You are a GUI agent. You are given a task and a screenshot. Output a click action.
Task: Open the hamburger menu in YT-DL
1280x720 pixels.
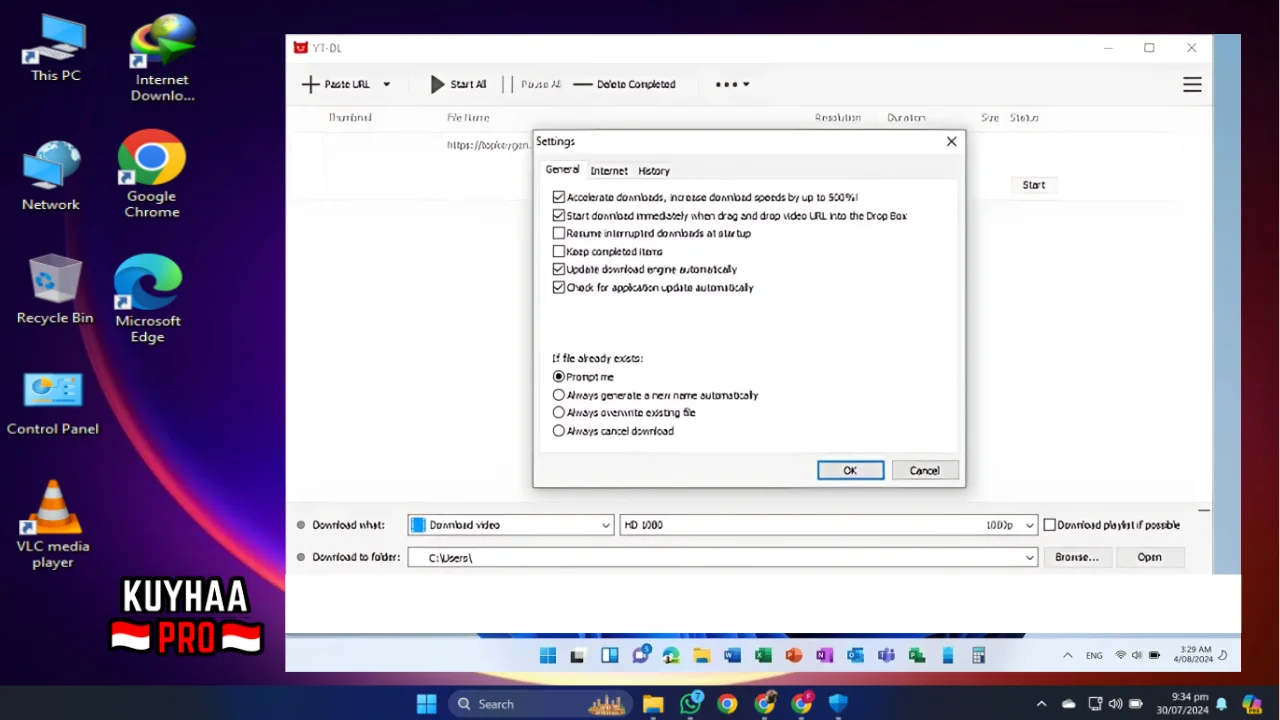[1192, 85]
